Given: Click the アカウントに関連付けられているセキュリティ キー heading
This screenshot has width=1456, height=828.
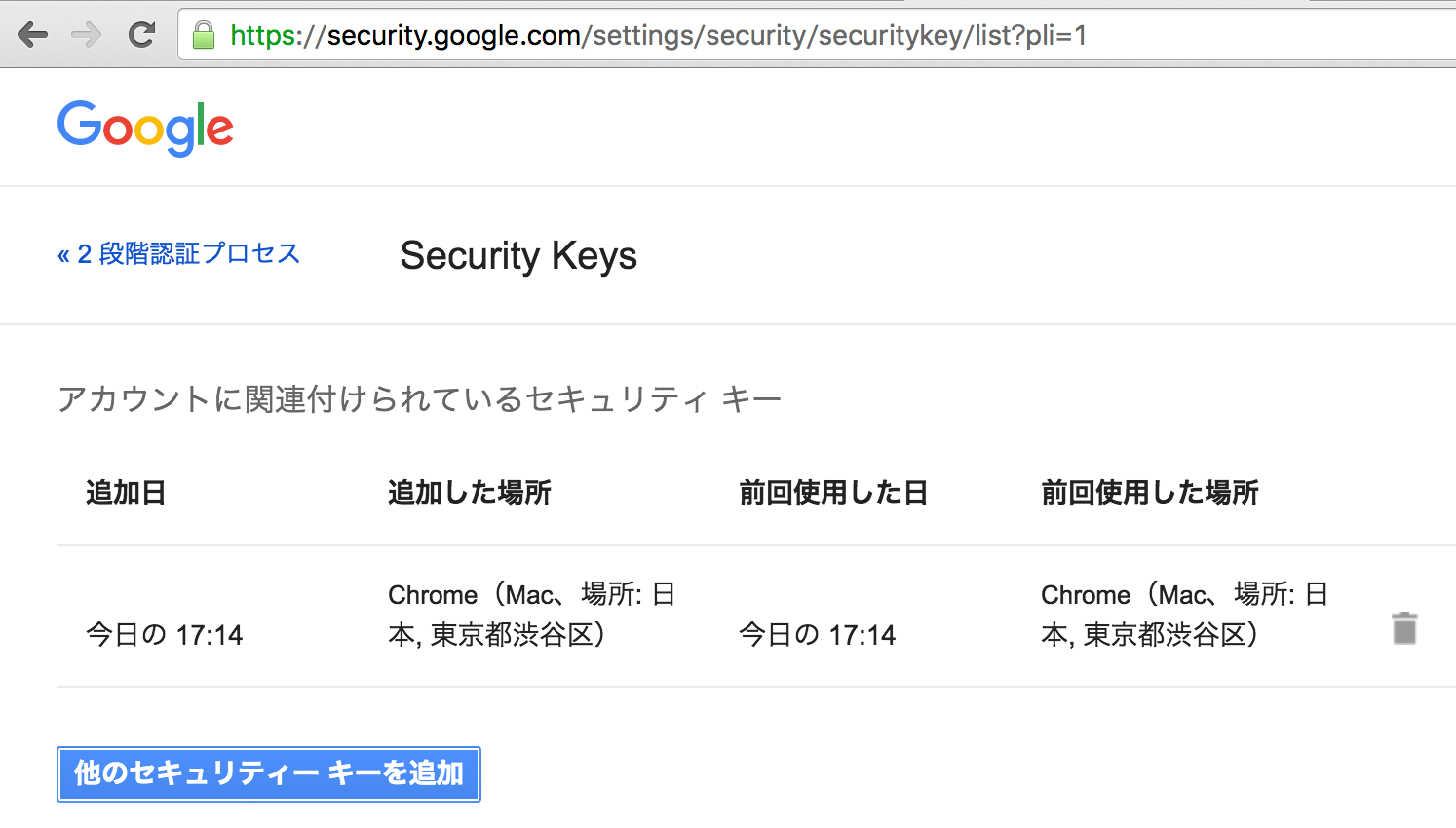Looking at the screenshot, I should point(419,399).
